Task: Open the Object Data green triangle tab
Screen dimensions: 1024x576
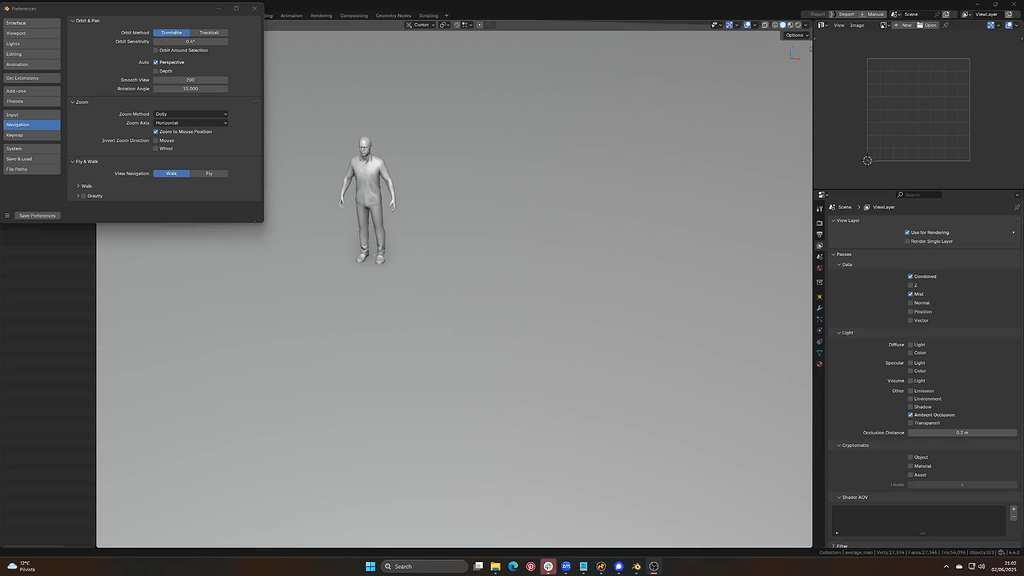Action: [x=820, y=353]
